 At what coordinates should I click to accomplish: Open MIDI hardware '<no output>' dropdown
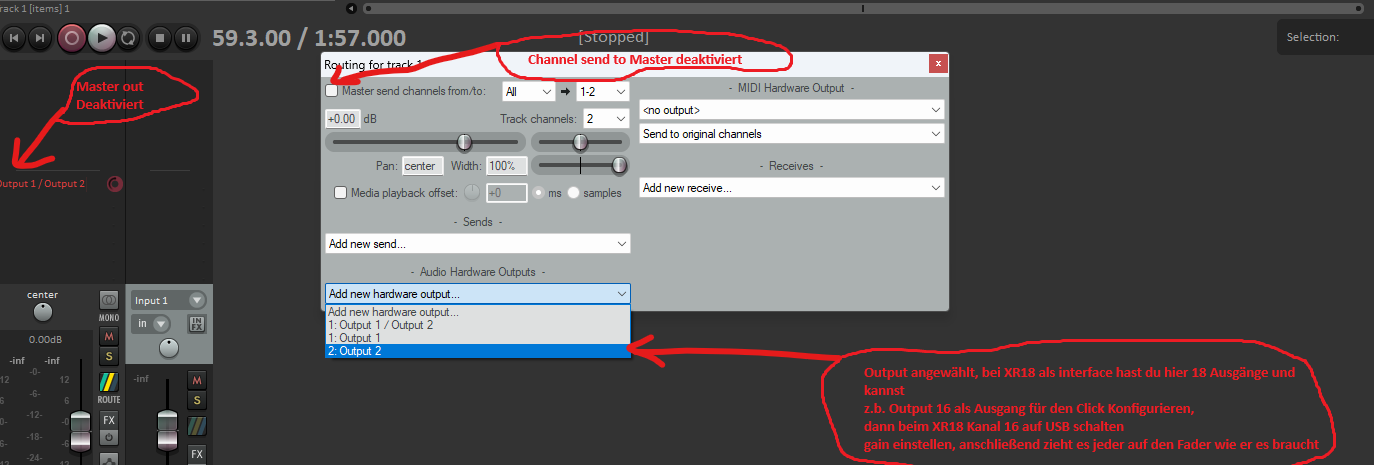792,110
